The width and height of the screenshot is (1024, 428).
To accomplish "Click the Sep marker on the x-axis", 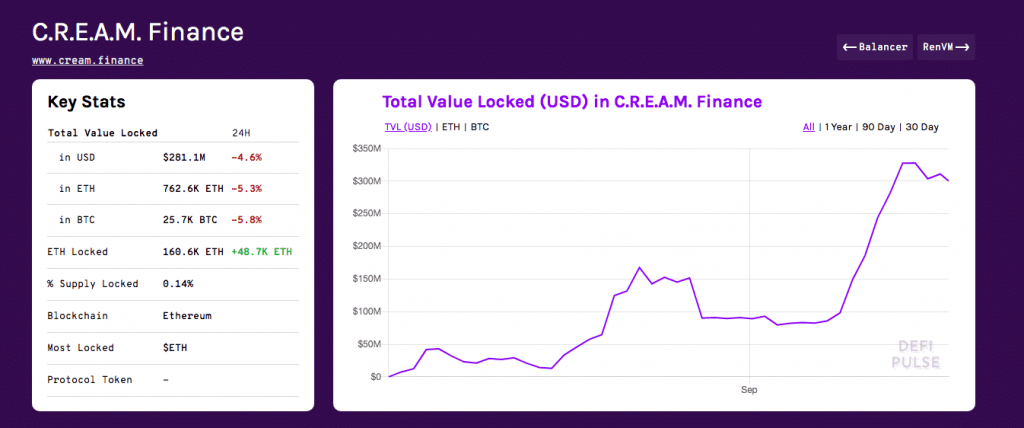I will pyautogui.click(x=750, y=391).
